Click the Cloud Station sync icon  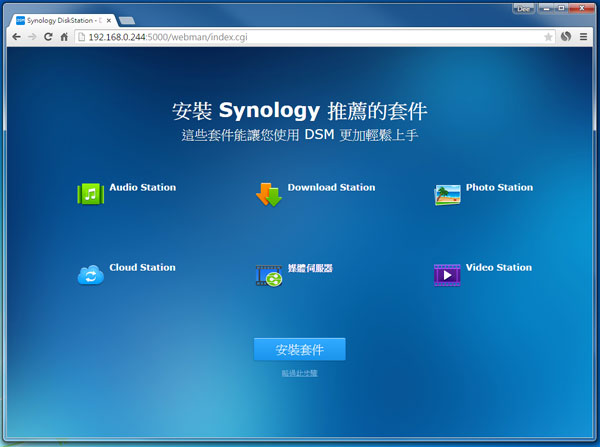click(91, 275)
